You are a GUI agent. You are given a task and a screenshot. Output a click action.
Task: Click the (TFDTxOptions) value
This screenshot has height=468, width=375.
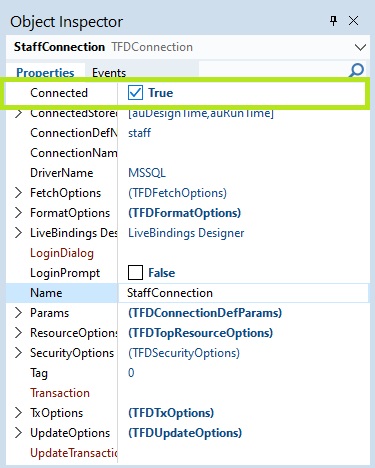click(x=171, y=413)
